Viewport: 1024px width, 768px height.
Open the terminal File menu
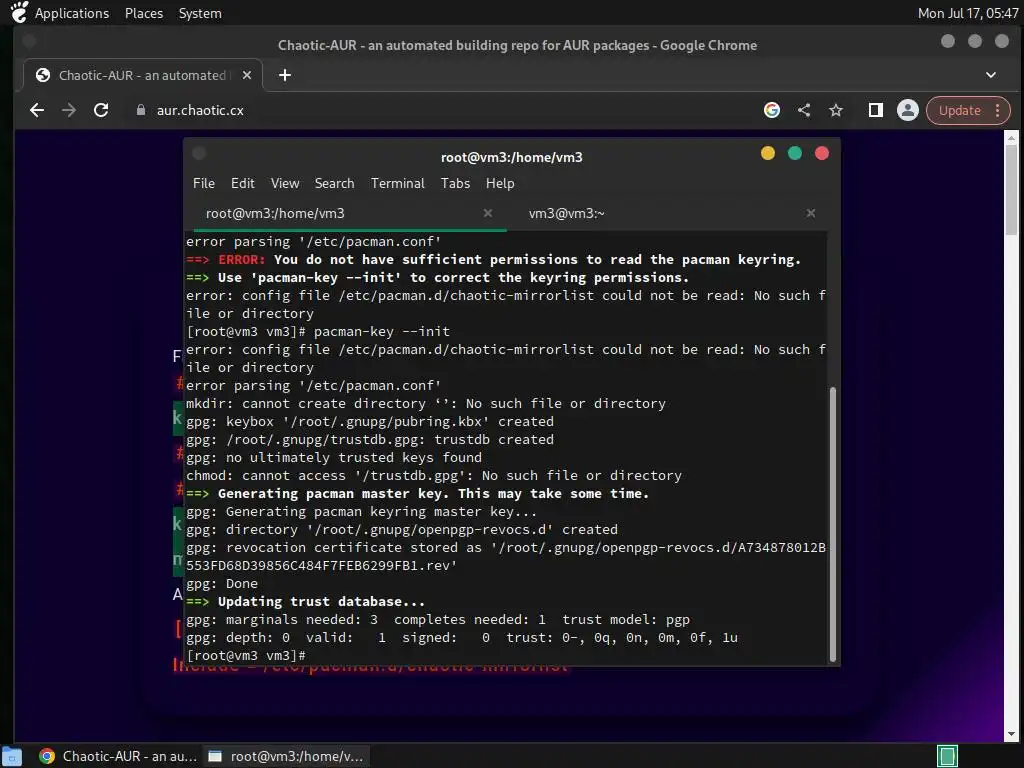pos(204,184)
